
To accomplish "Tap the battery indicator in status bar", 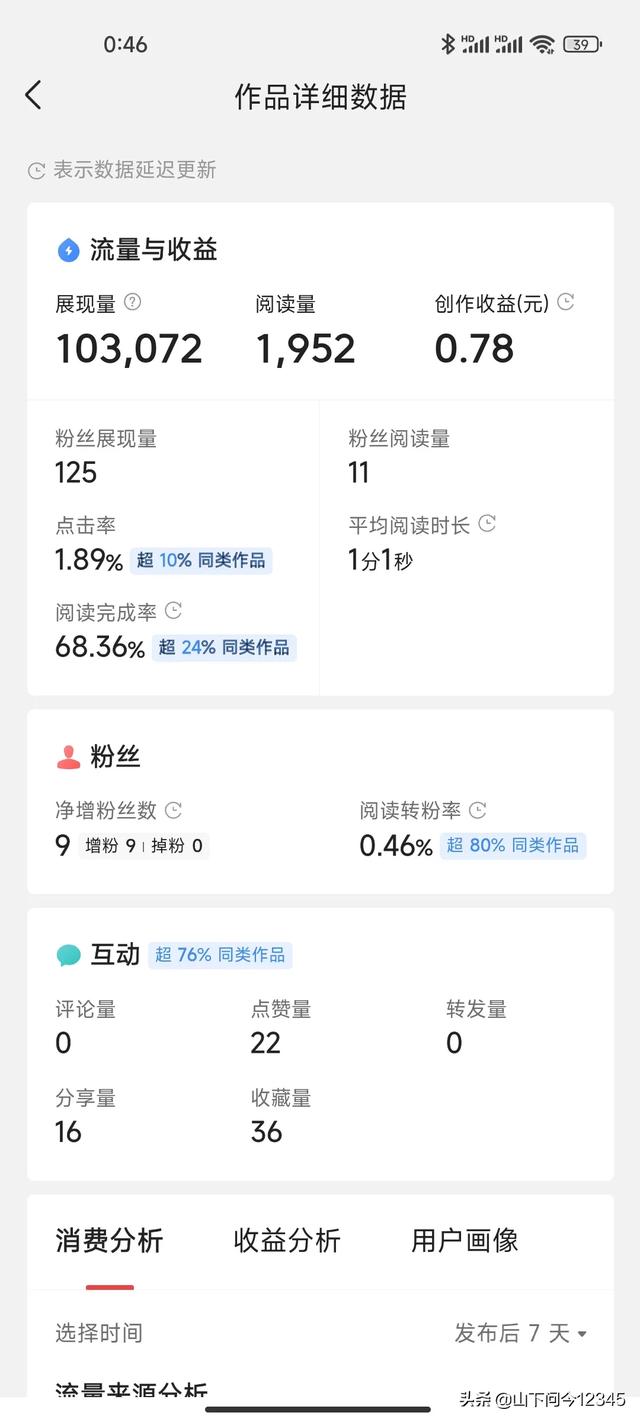I will pyautogui.click(x=582, y=44).
